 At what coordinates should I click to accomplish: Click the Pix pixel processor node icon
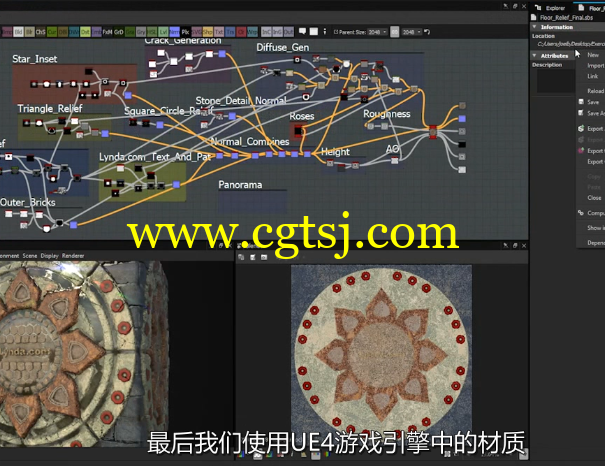tap(186, 32)
